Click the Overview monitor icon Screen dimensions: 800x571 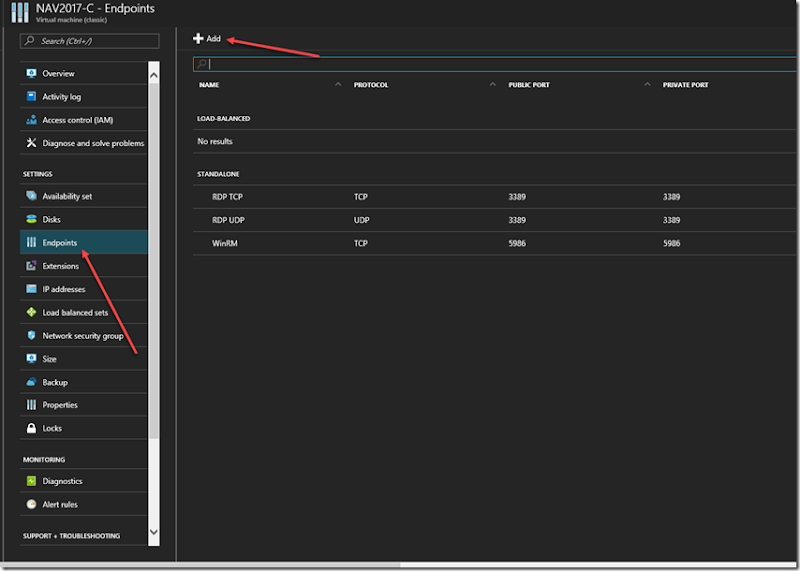[31, 73]
